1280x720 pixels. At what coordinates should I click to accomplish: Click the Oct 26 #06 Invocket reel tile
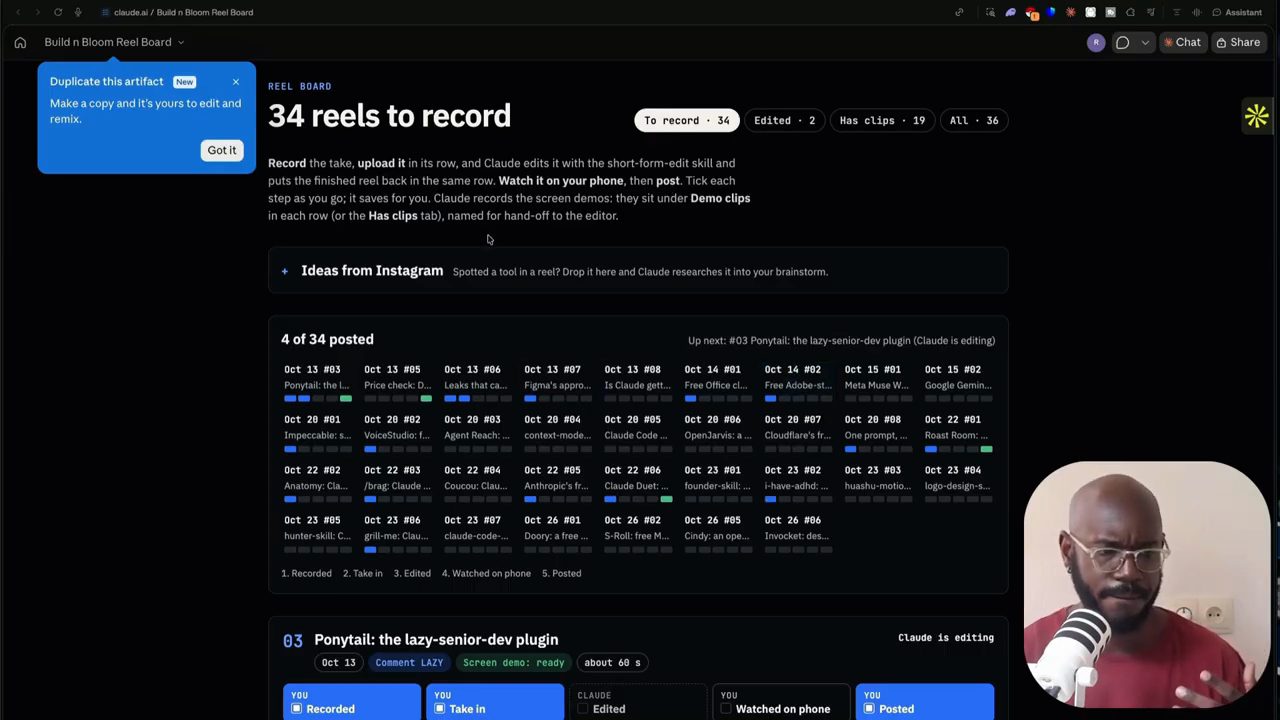(x=798, y=535)
